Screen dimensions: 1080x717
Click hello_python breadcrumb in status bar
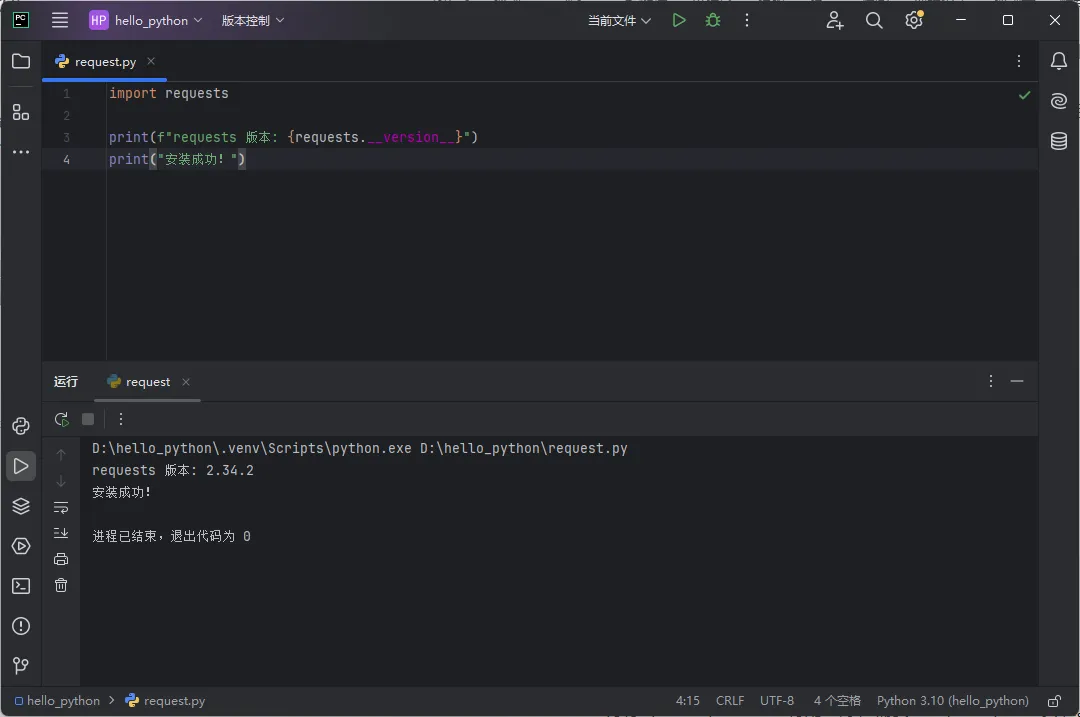tap(58, 700)
